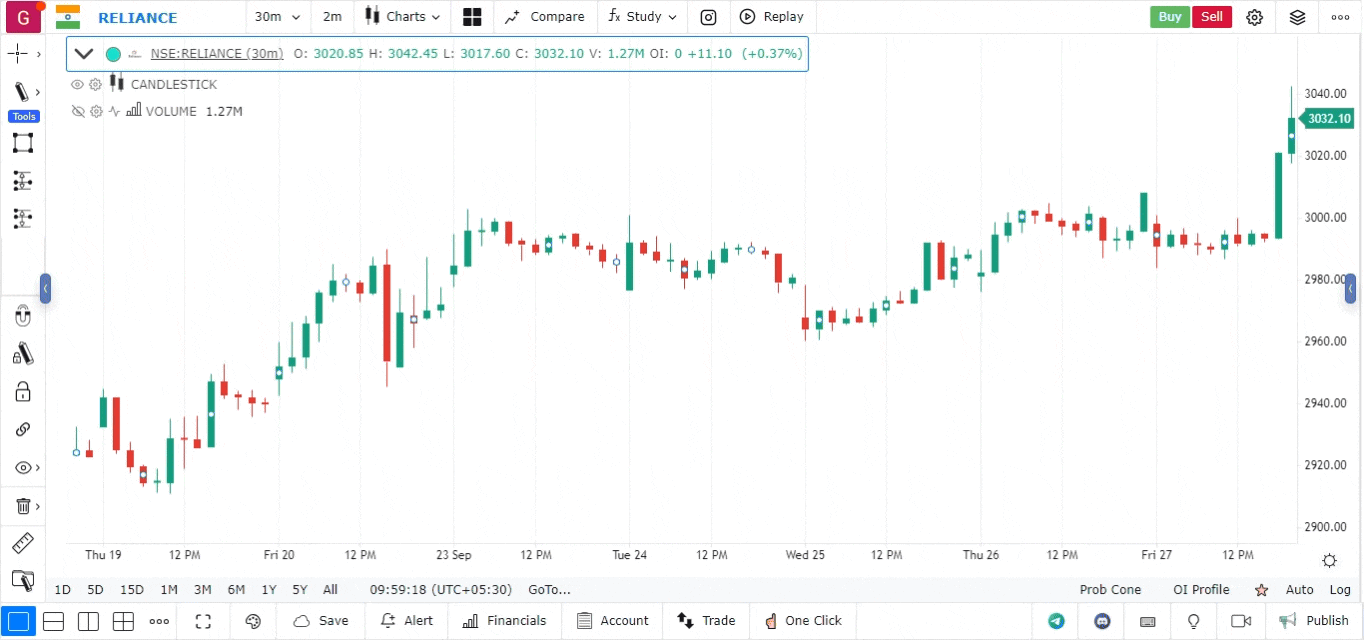Select the crosshair cursor tool

(x=18, y=54)
